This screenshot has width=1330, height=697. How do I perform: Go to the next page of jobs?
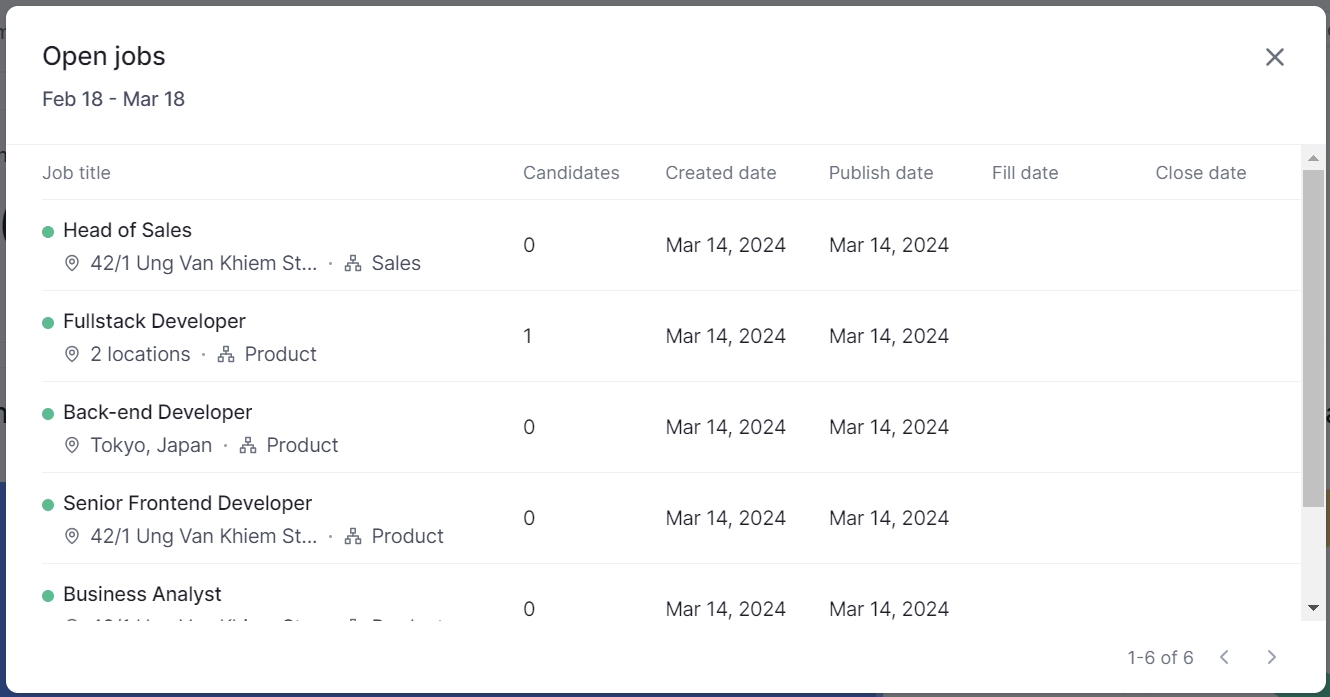point(1271,657)
